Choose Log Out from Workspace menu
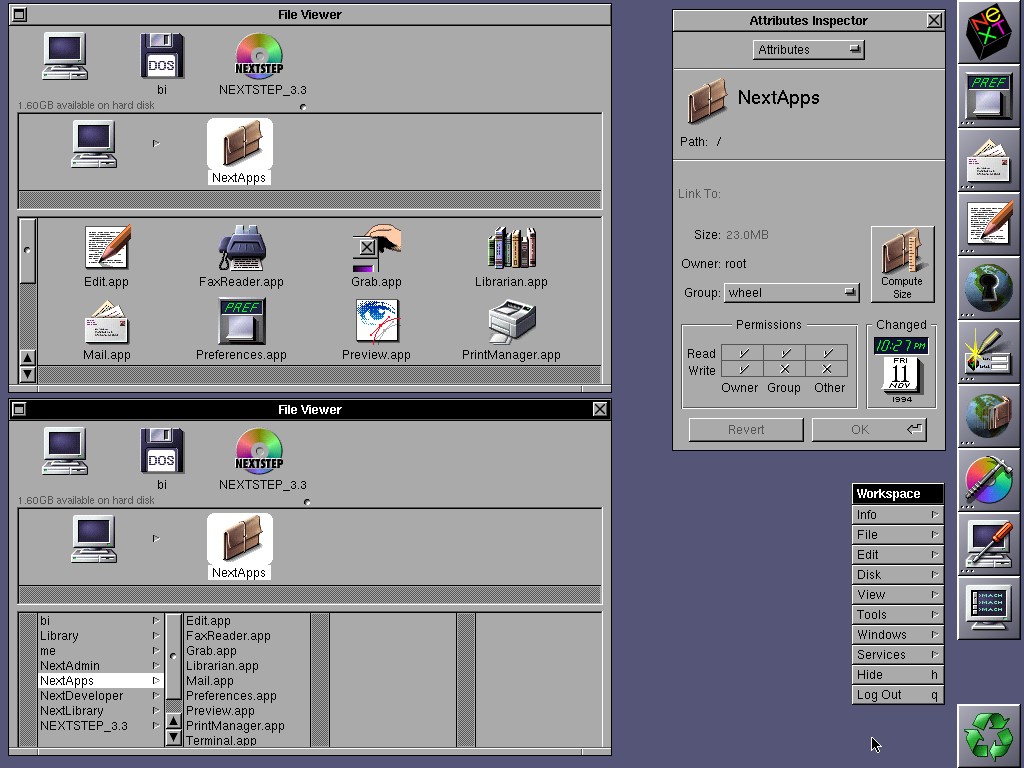The width and height of the screenshot is (1024, 768). point(897,695)
